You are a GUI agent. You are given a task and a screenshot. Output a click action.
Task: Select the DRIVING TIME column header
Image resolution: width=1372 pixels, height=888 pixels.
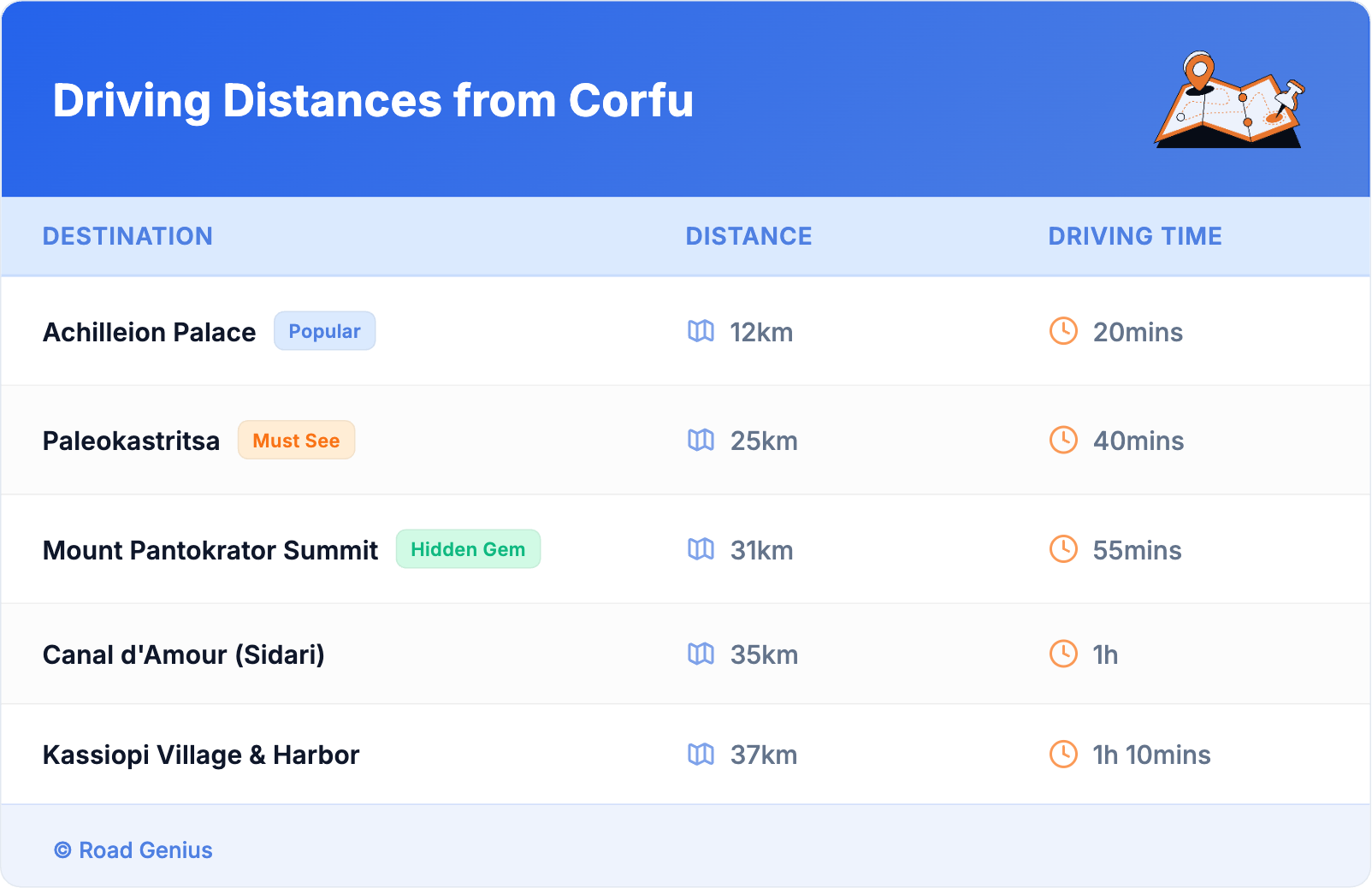(x=1135, y=236)
